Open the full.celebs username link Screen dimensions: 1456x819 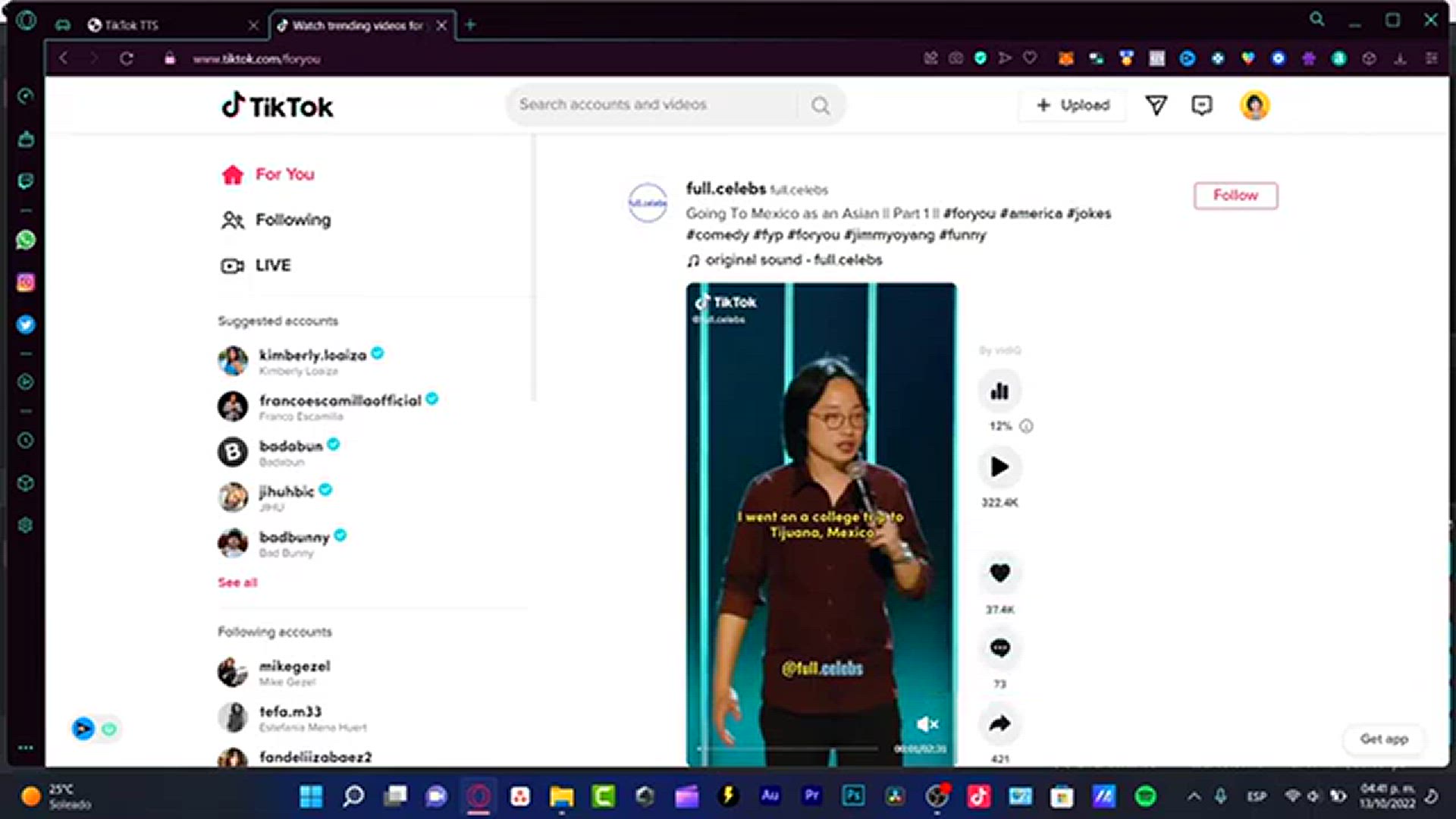726,188
